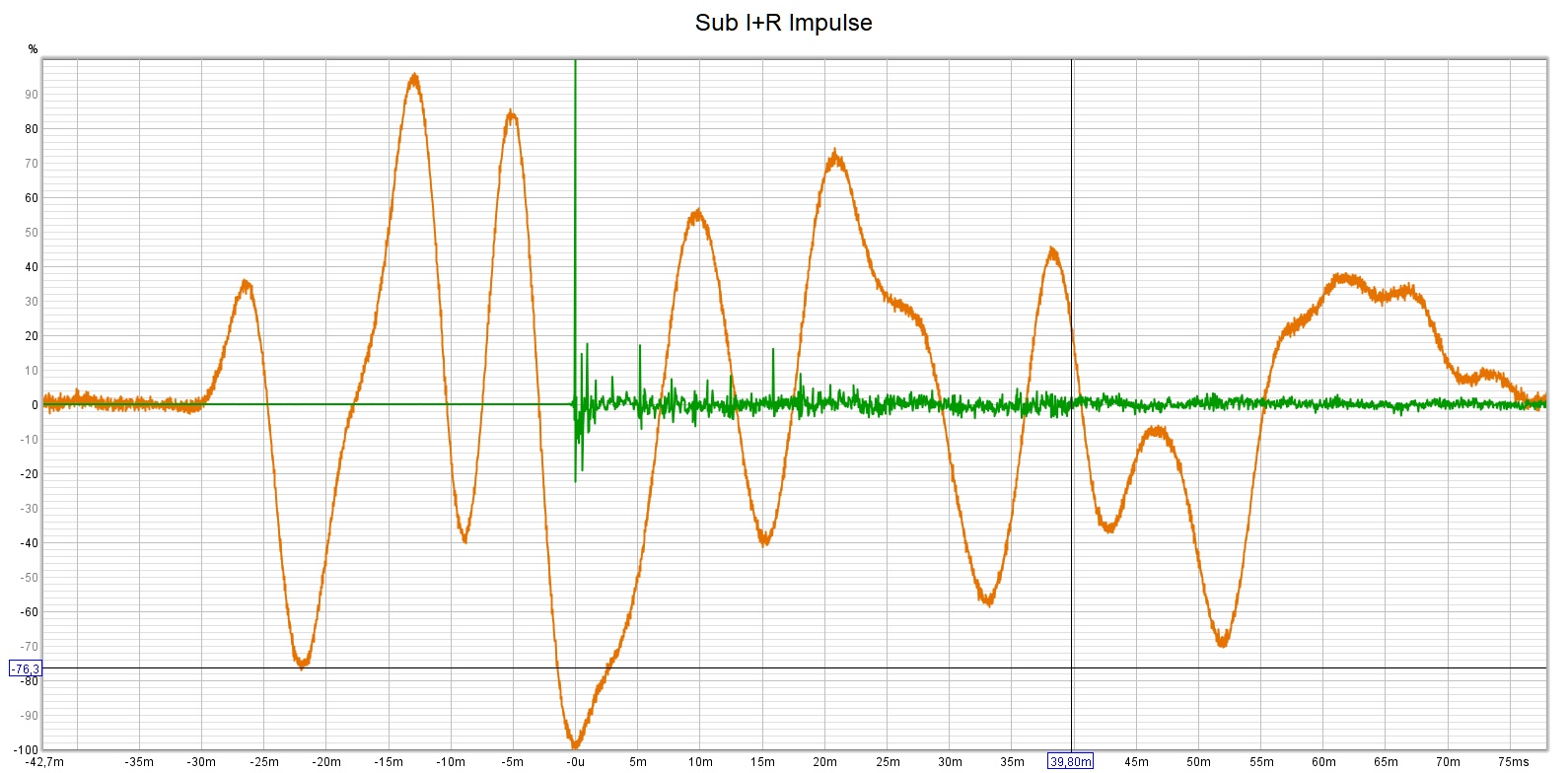1568x773 pixels.
Task: Click the orange trough near 52m
Action: [1222, 642]
